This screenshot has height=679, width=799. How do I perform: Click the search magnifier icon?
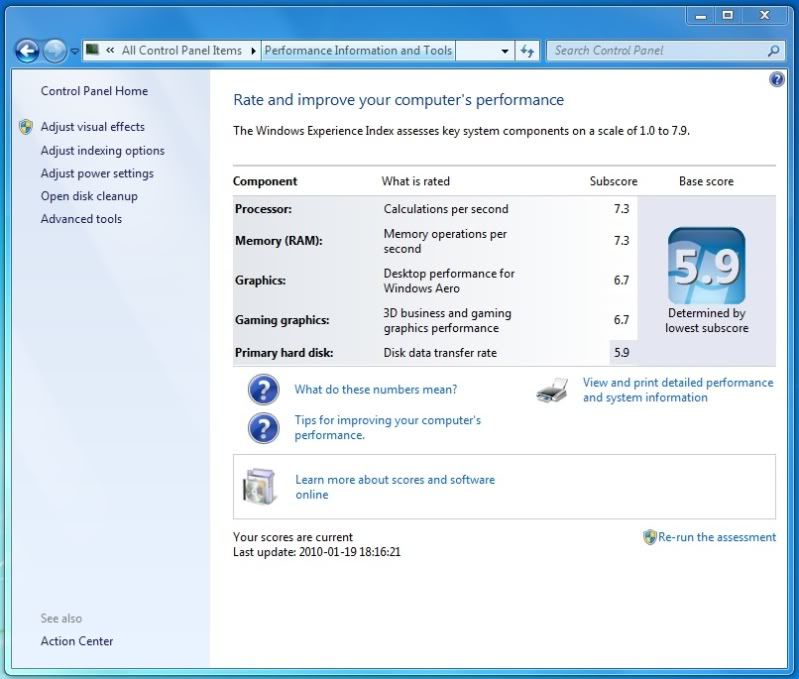click(x=774, y=50)
